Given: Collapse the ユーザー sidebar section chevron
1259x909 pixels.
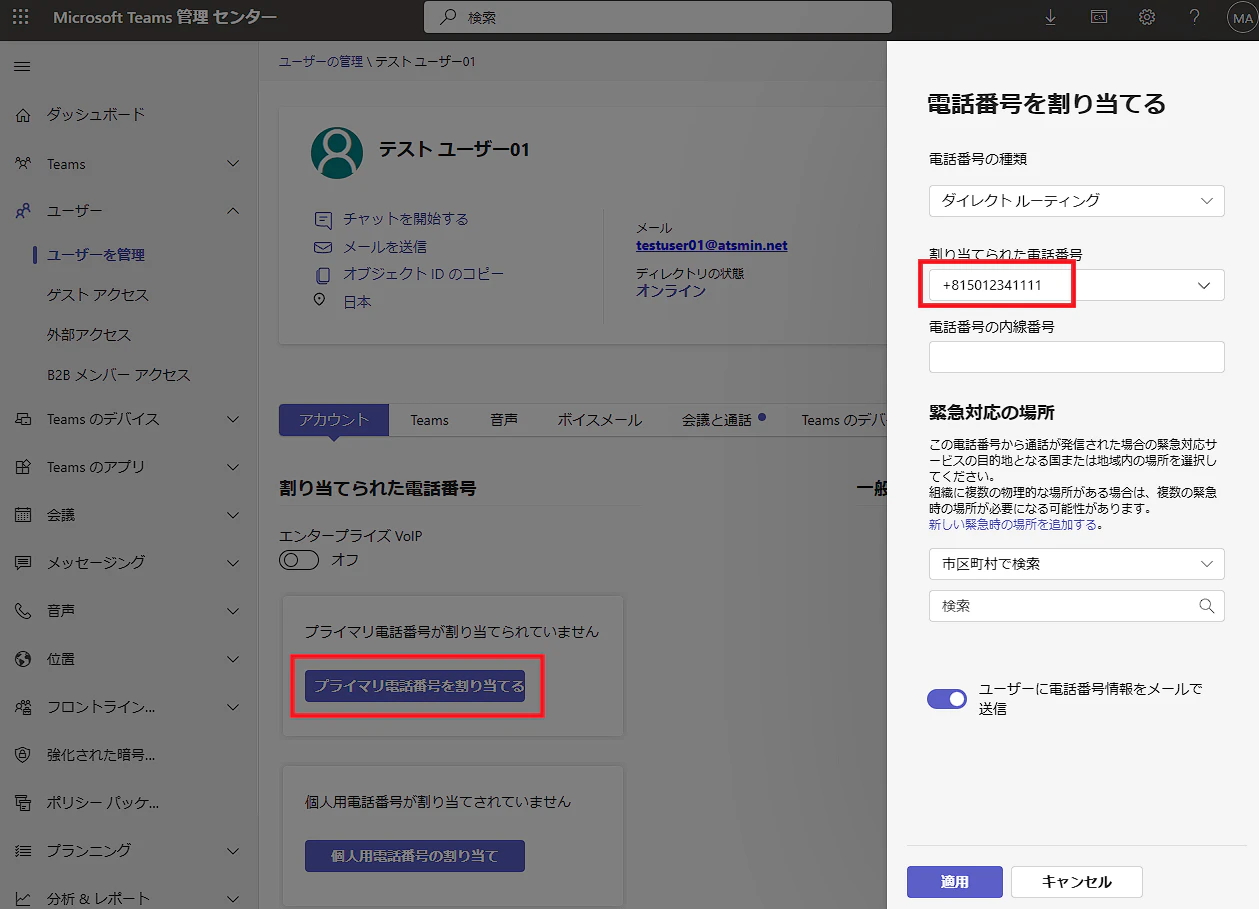Looking at the screenshot, I should point(233,211).
